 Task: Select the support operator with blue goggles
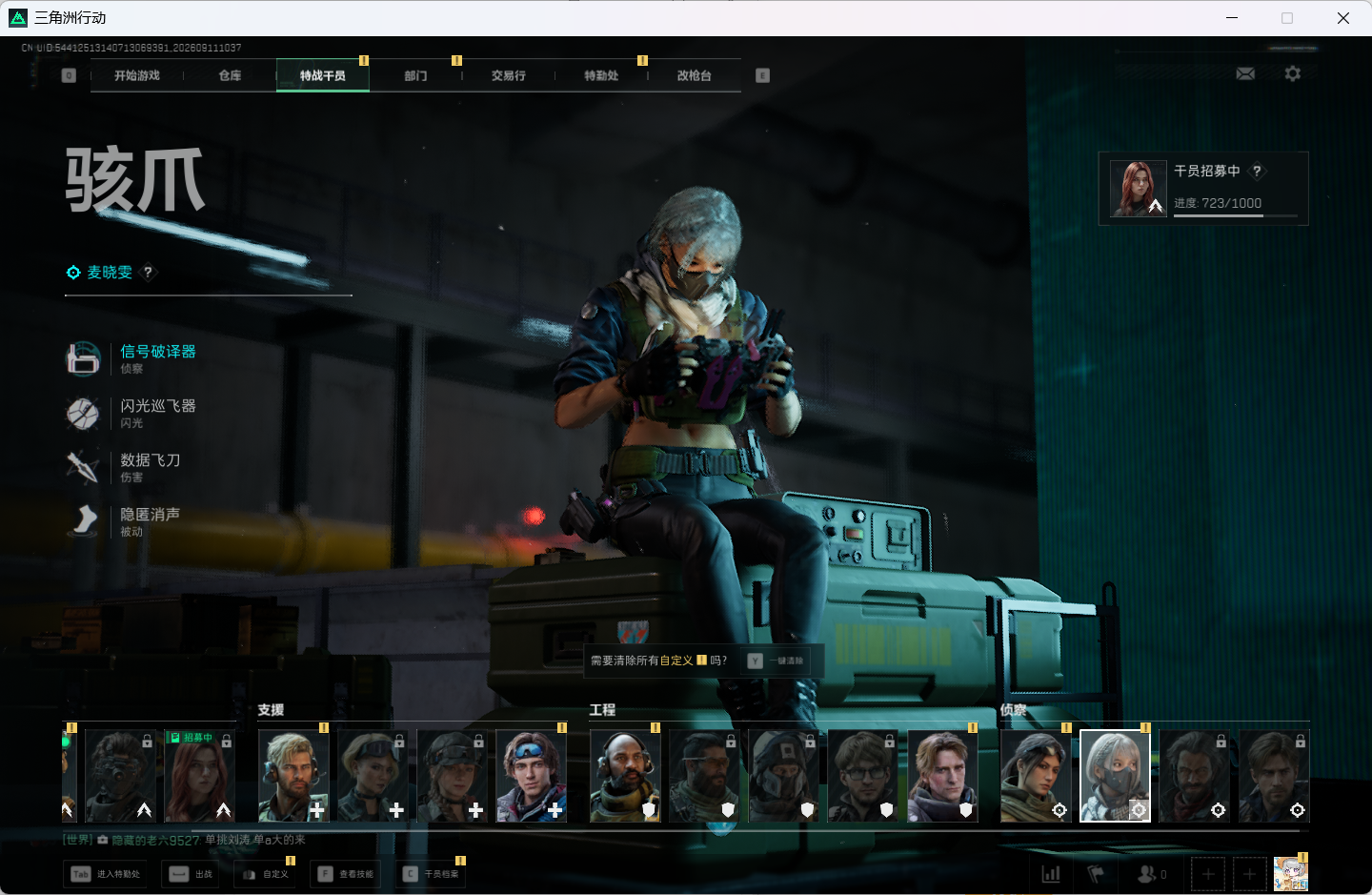point(532,776)
